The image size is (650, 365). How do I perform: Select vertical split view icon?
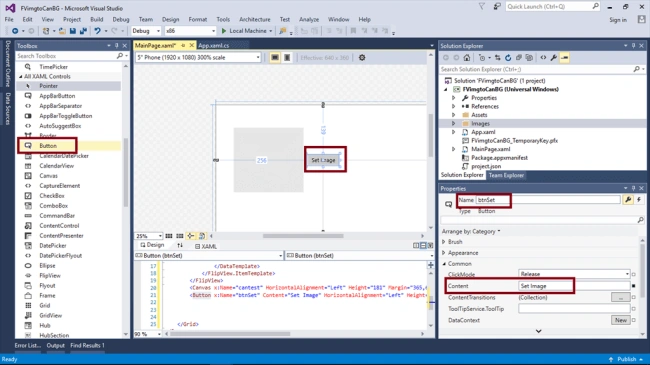(416, 246)
